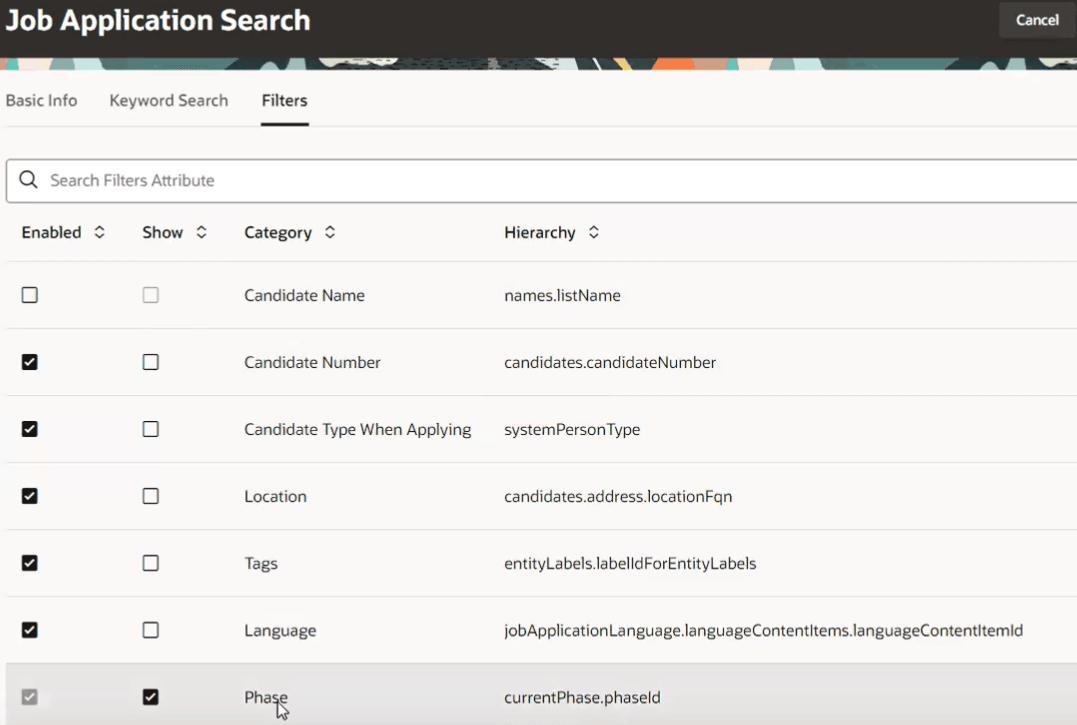Check the Show box for Location
The height and width of the screenshot is (725, 1077).
click(x=150, y=497)
